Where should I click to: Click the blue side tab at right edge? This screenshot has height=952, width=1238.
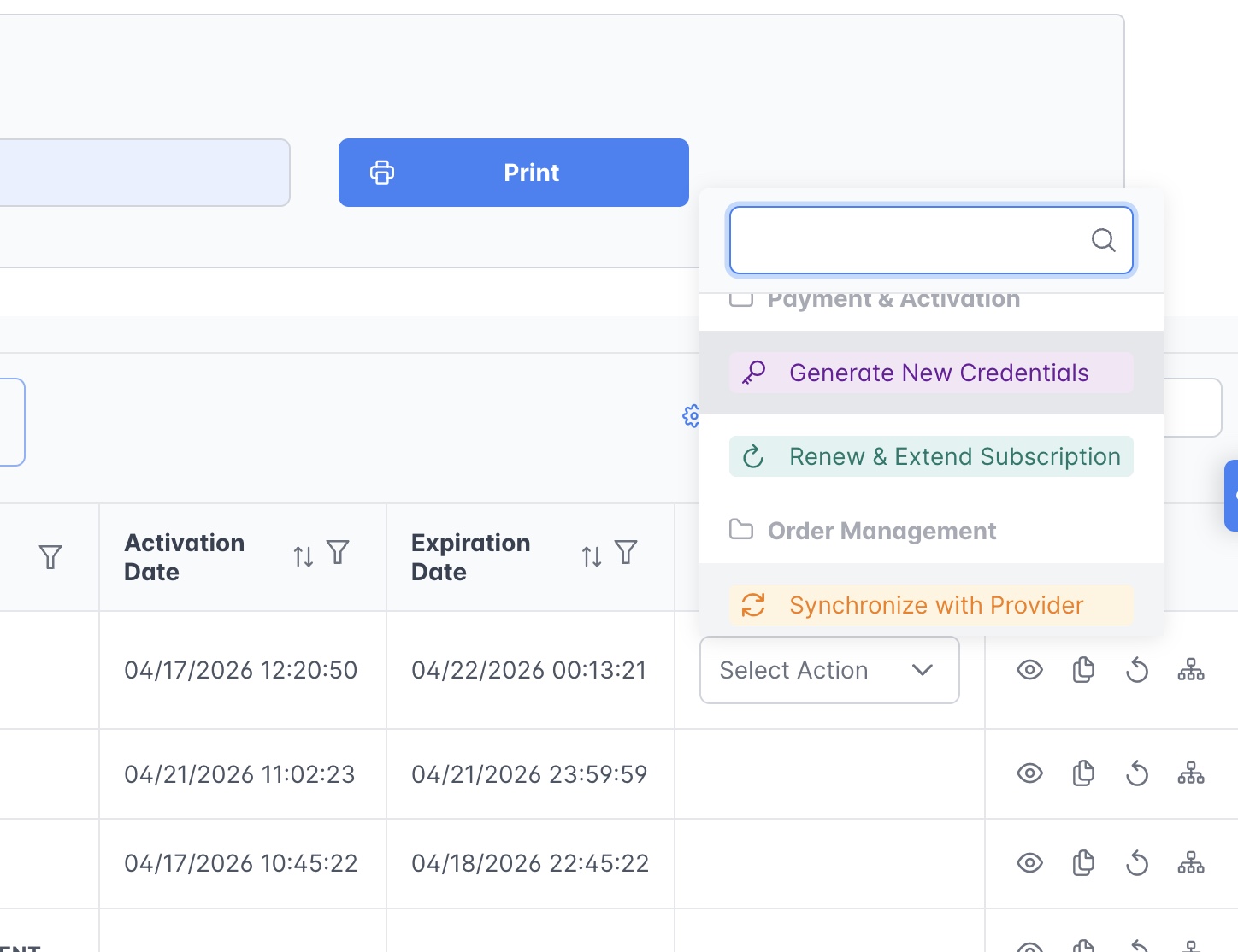pos(1231,496)
